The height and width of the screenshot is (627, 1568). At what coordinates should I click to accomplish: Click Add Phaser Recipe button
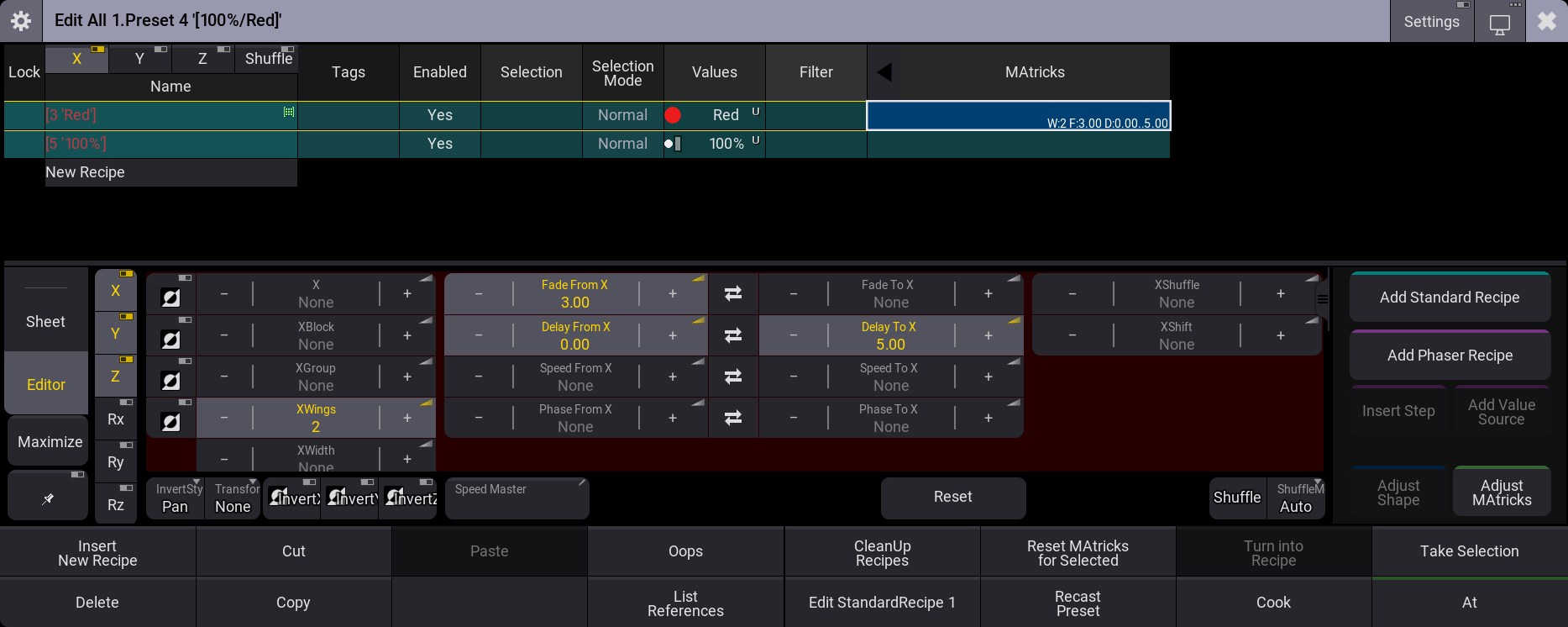pyautogui.click(x=1450, y=356)
